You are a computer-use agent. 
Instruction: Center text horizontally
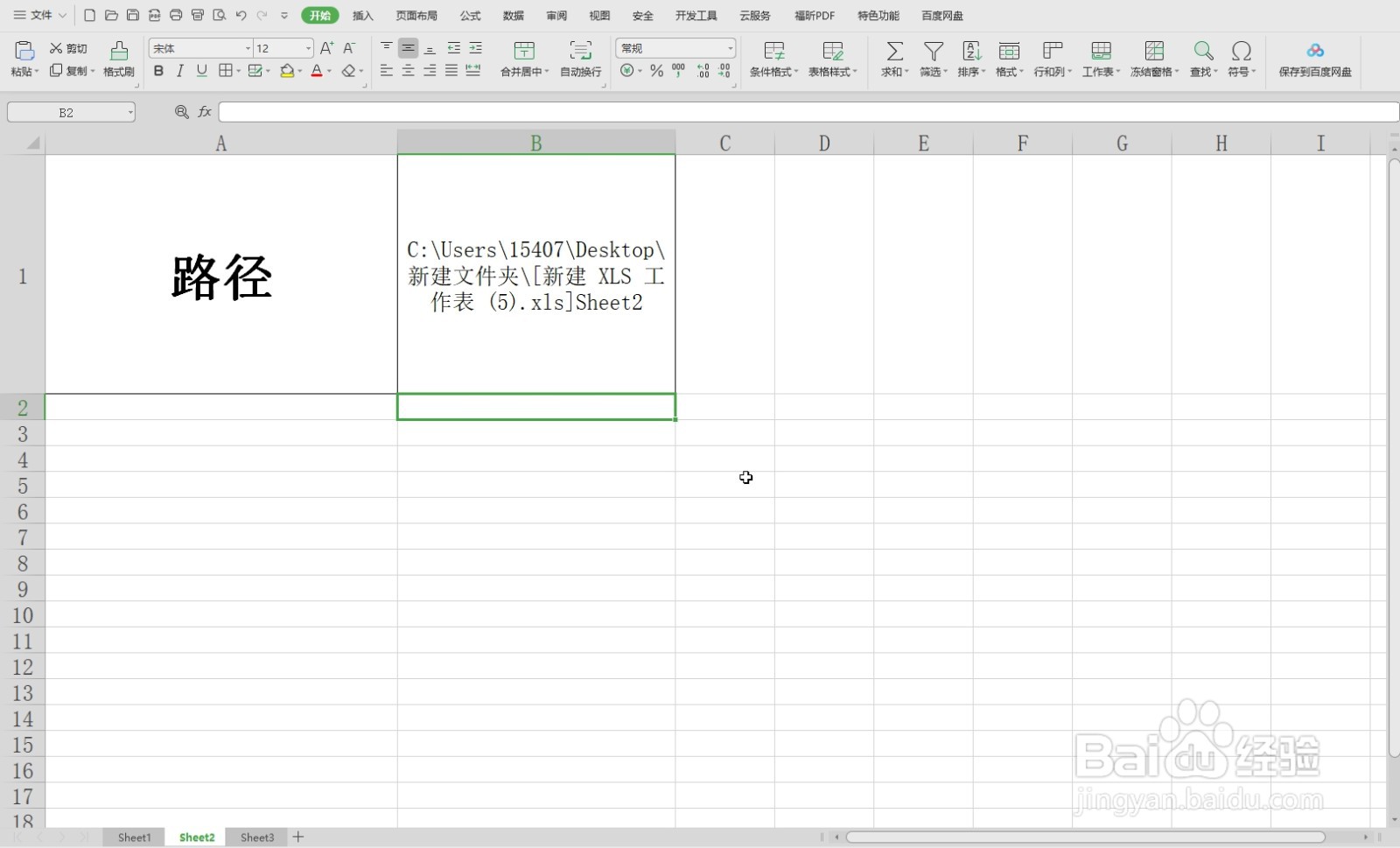point(408,71)
